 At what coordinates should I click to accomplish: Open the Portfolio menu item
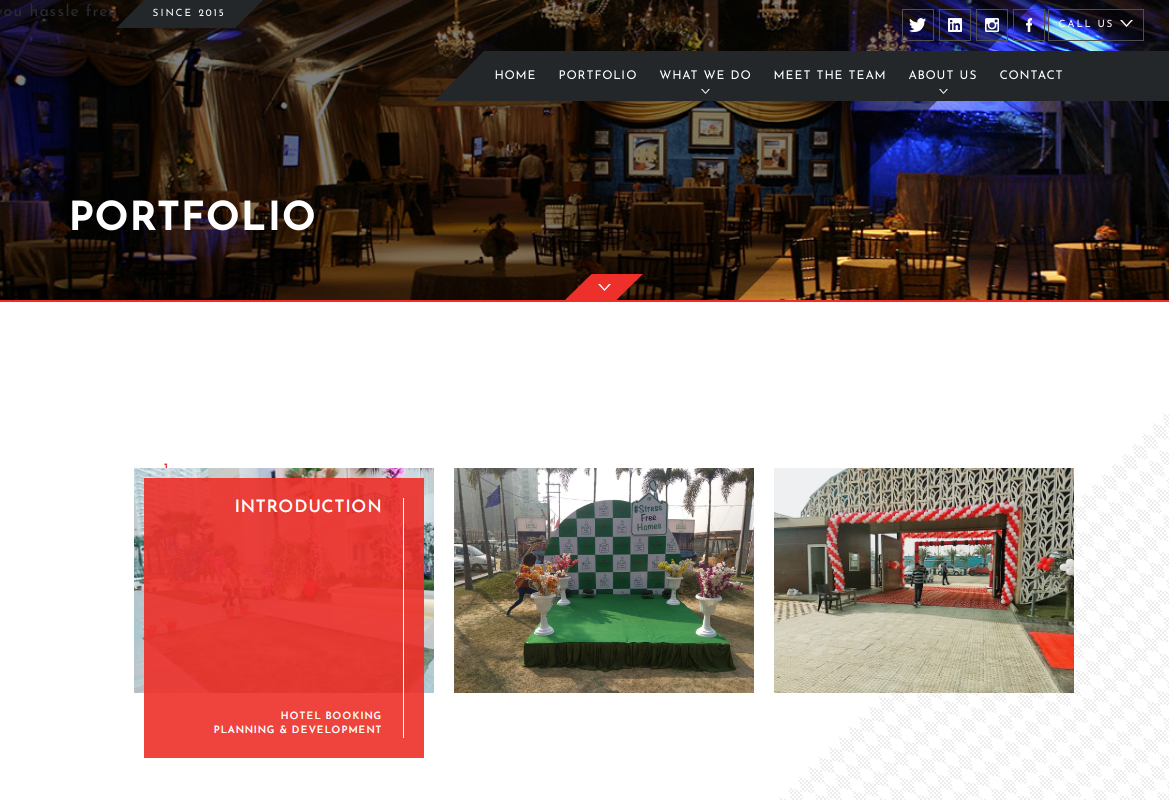point(598,75)
